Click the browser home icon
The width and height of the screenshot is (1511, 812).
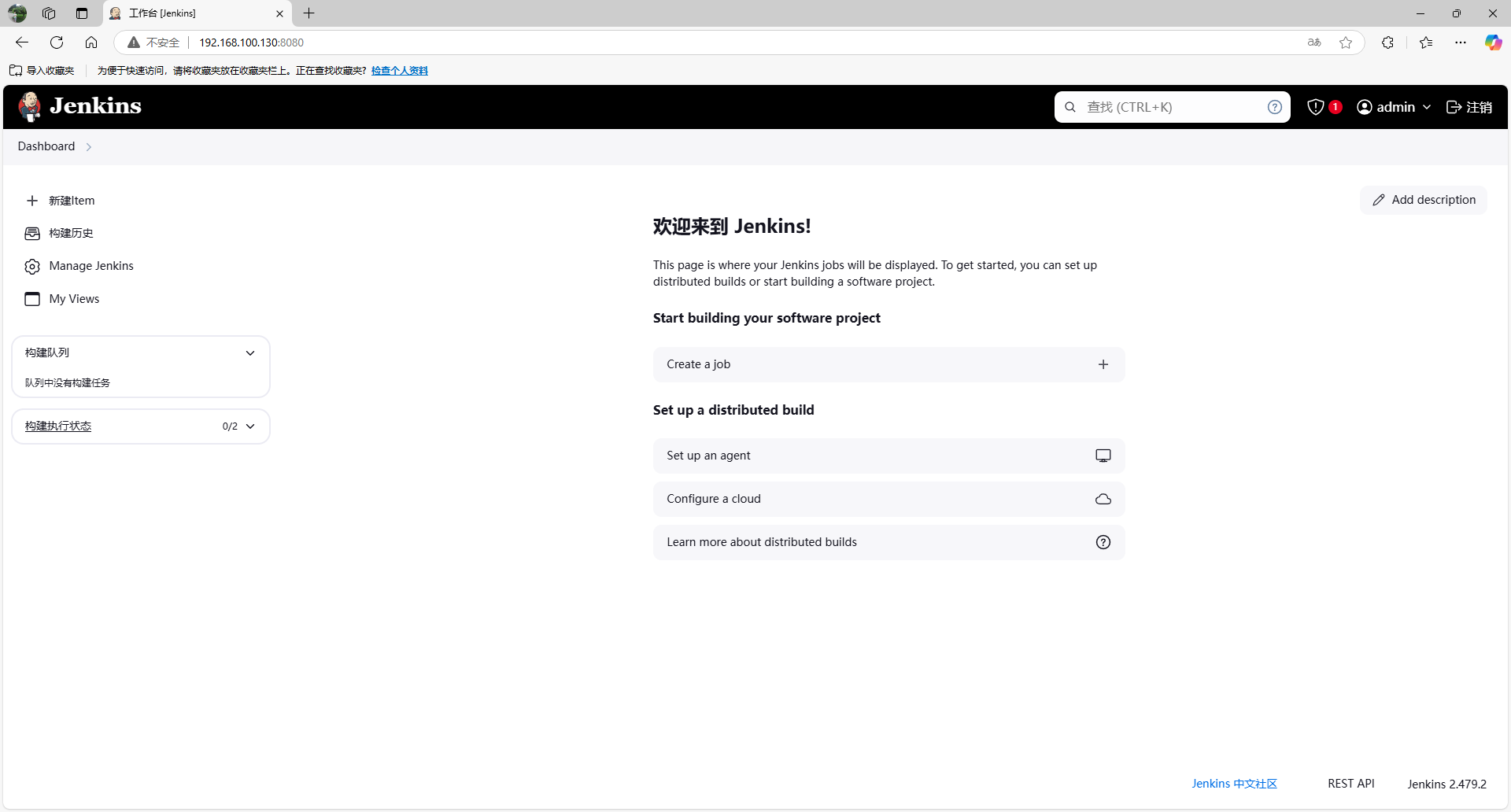pos(91,42)
